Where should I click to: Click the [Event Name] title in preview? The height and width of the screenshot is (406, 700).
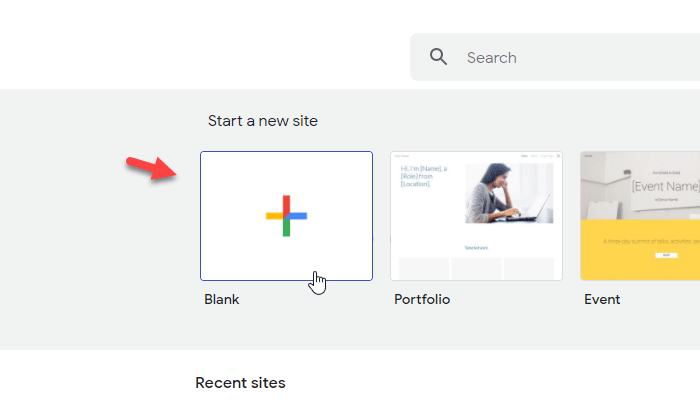(664, 186)
